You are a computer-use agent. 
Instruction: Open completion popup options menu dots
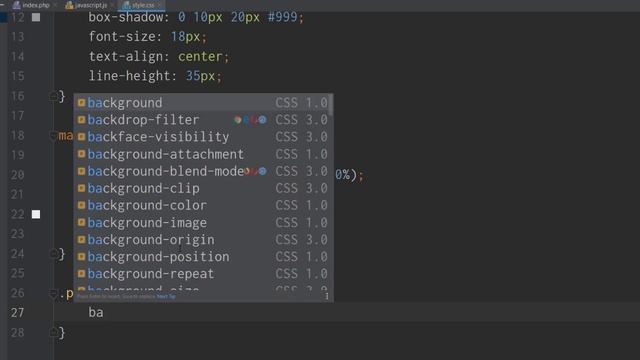pyautogui.click(x=327, y=296)
